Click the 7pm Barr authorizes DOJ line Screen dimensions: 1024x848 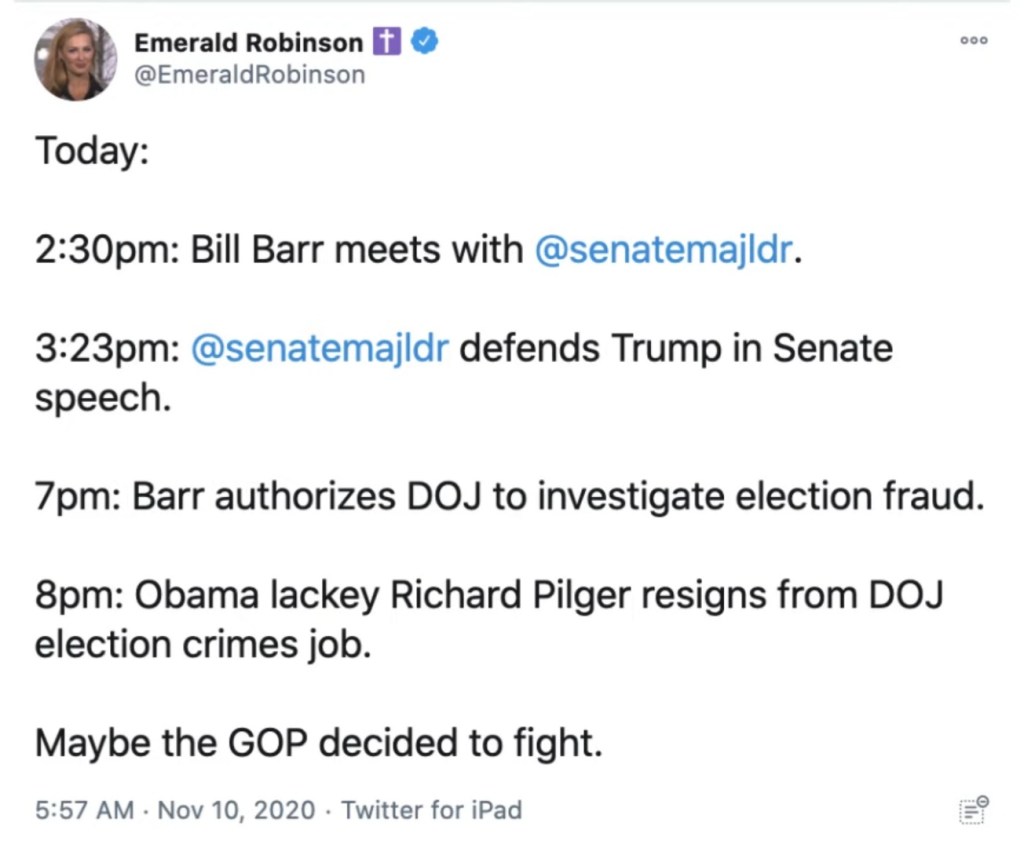[510, 497]
